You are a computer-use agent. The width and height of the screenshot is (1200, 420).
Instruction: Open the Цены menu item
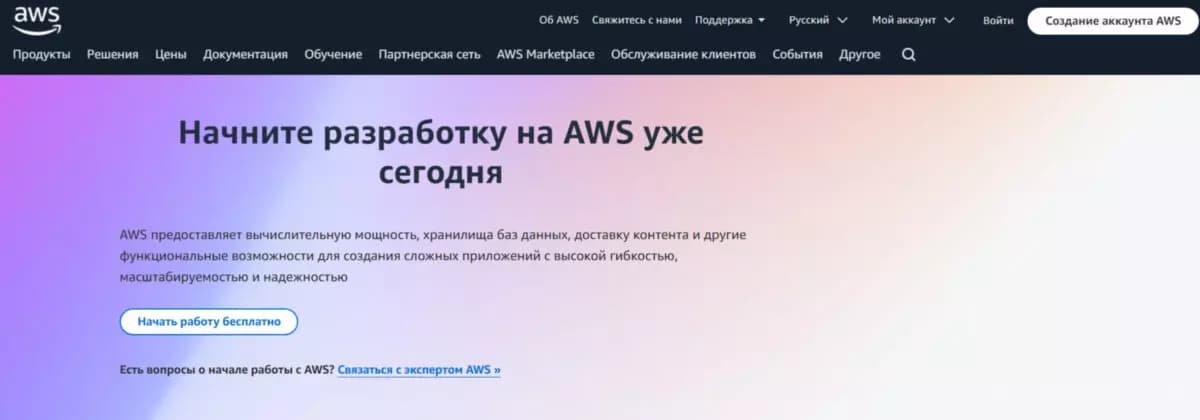click(x=171, y=55)
